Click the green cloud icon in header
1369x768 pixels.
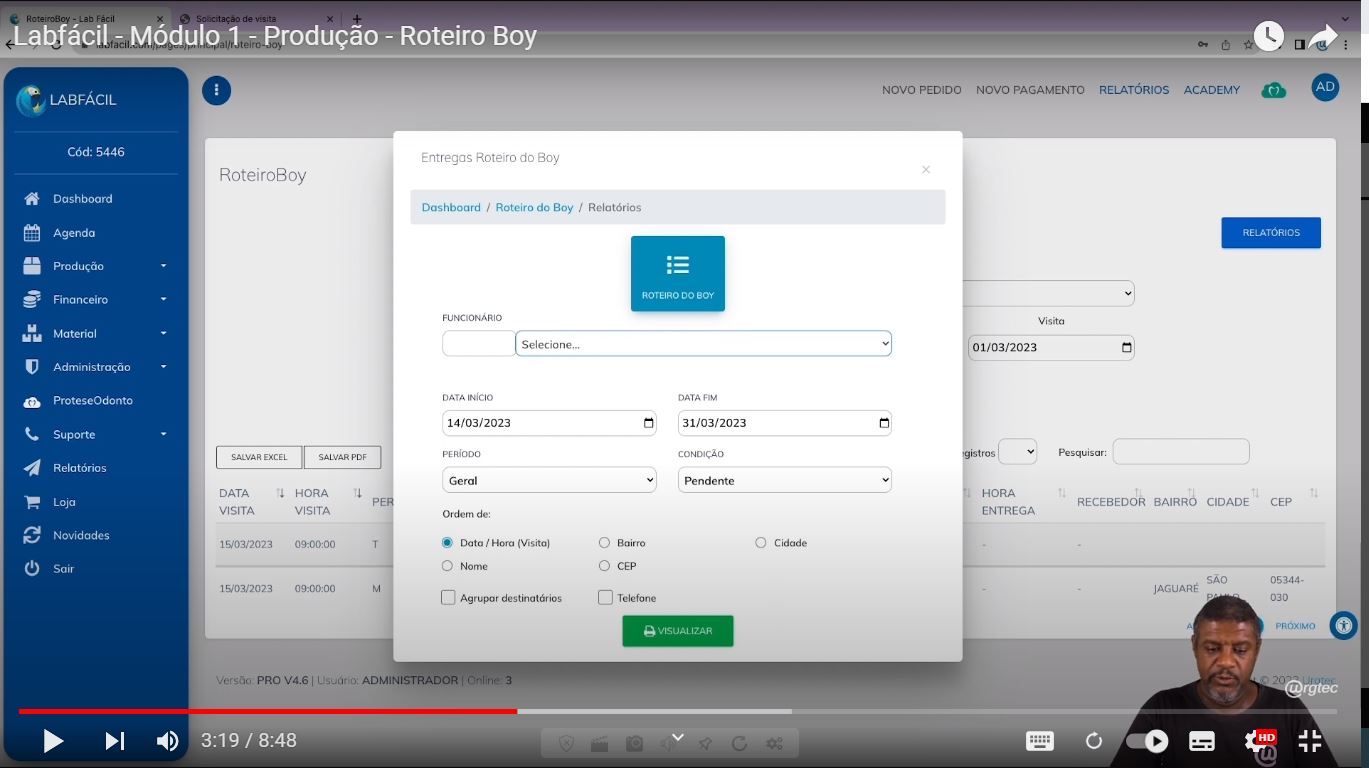point(1273,90)
